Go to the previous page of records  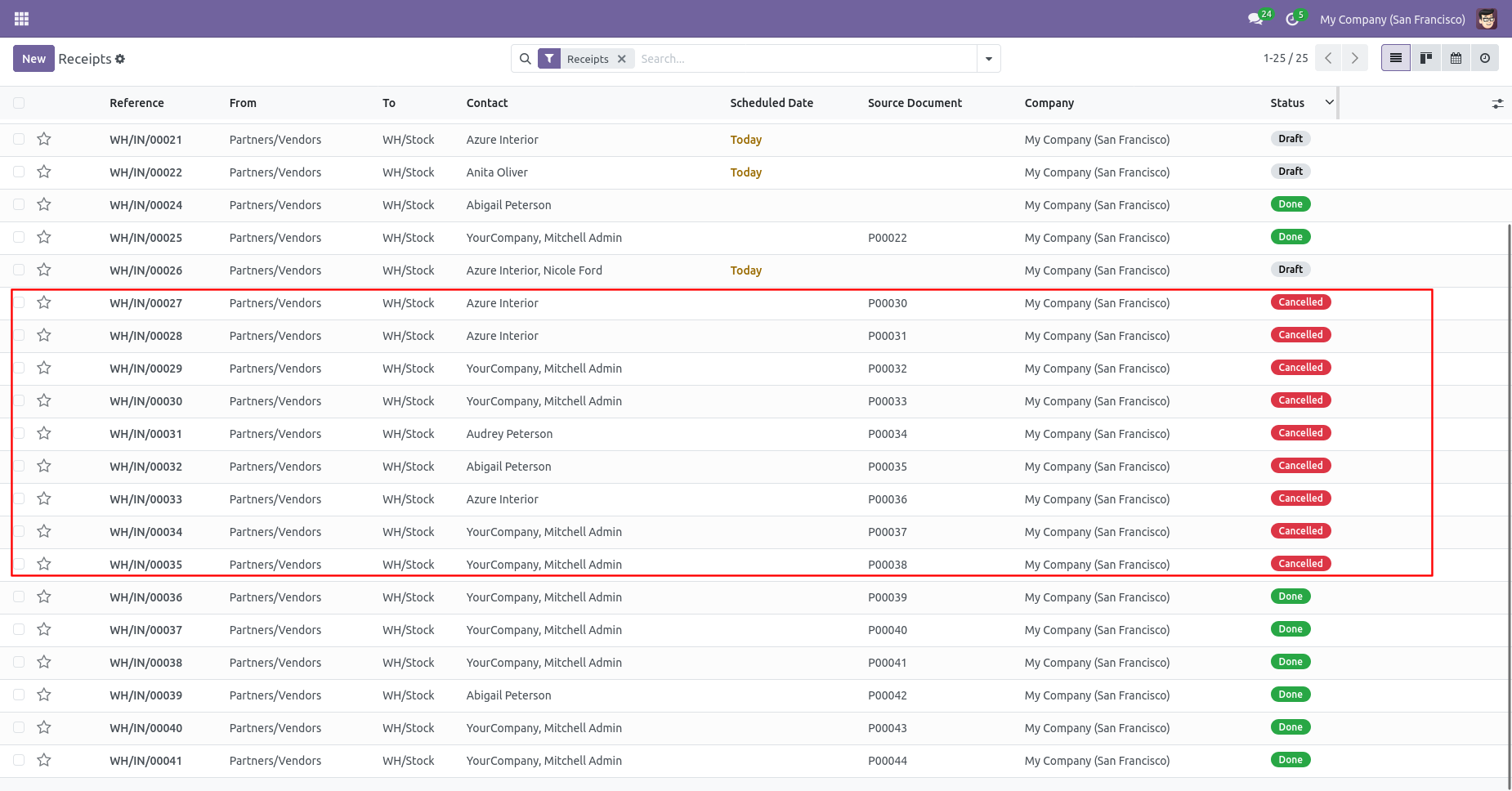[1328, 58]
